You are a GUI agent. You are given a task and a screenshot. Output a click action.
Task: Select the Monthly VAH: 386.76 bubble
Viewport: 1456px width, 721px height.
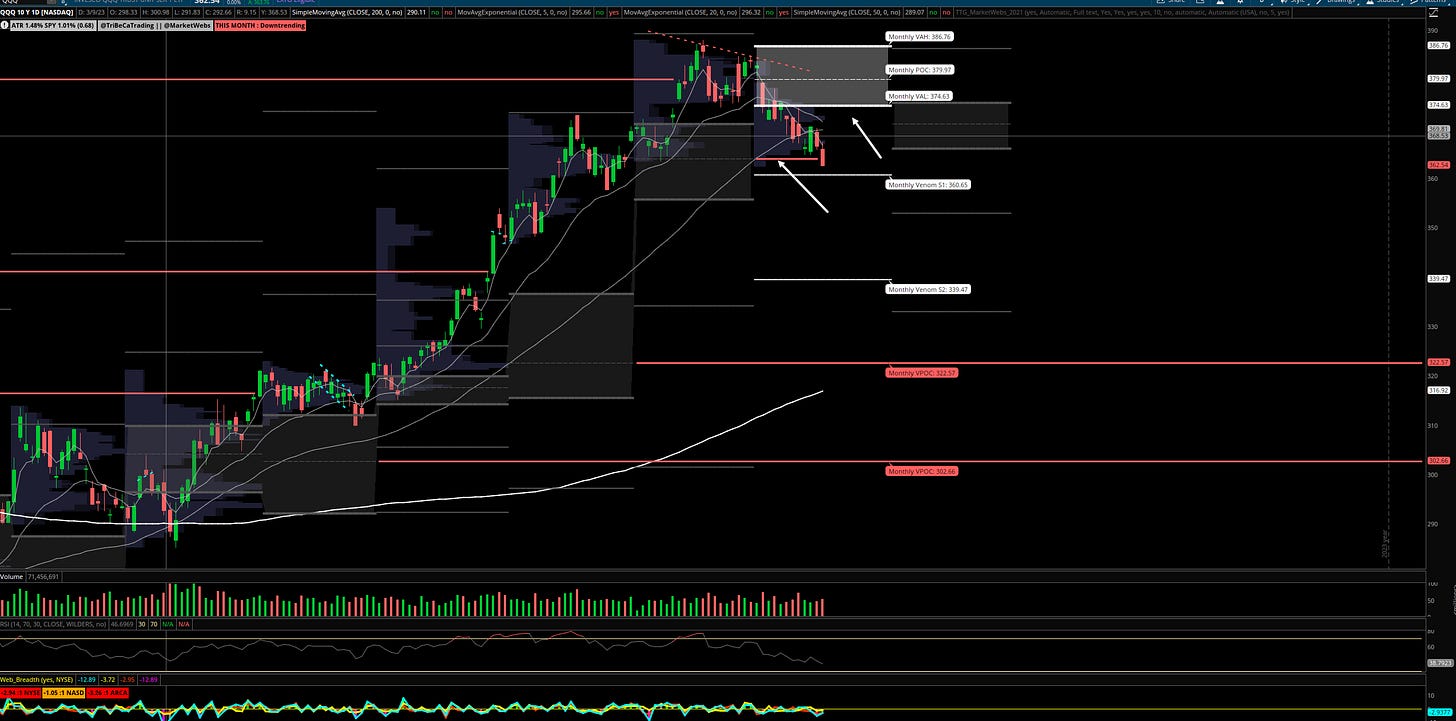click(x=920, y=38)
